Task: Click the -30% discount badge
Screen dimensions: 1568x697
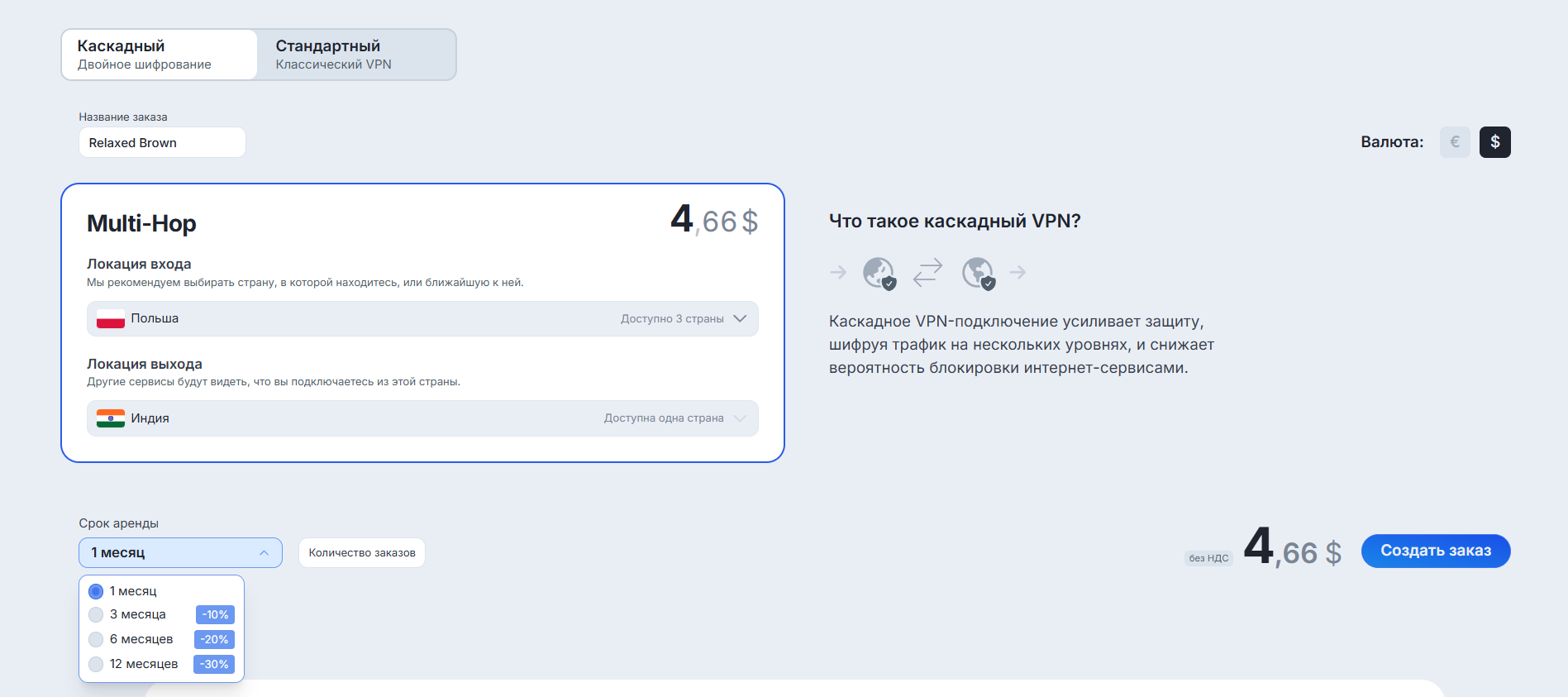Action: [214, 664]
